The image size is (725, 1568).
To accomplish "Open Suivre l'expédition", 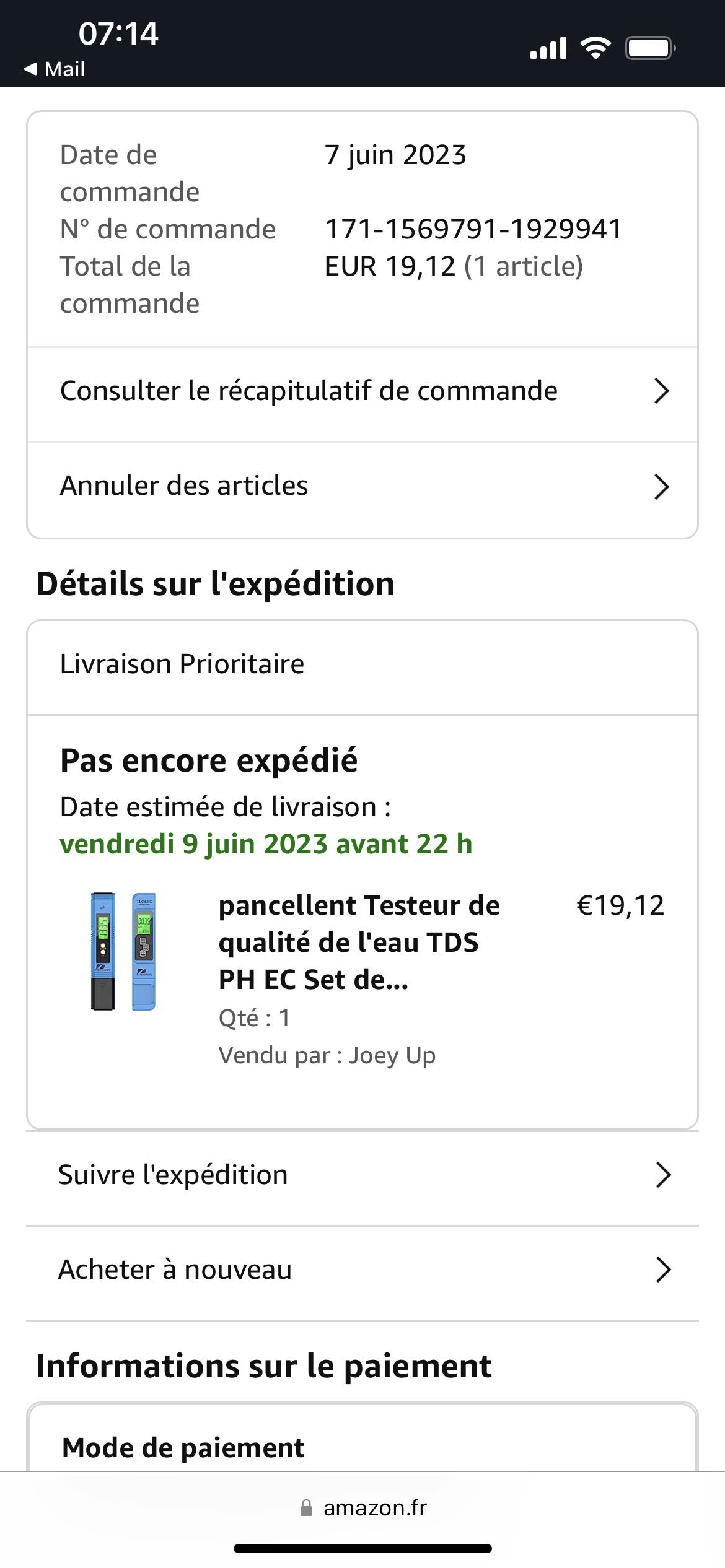I will click(173, 1175).
